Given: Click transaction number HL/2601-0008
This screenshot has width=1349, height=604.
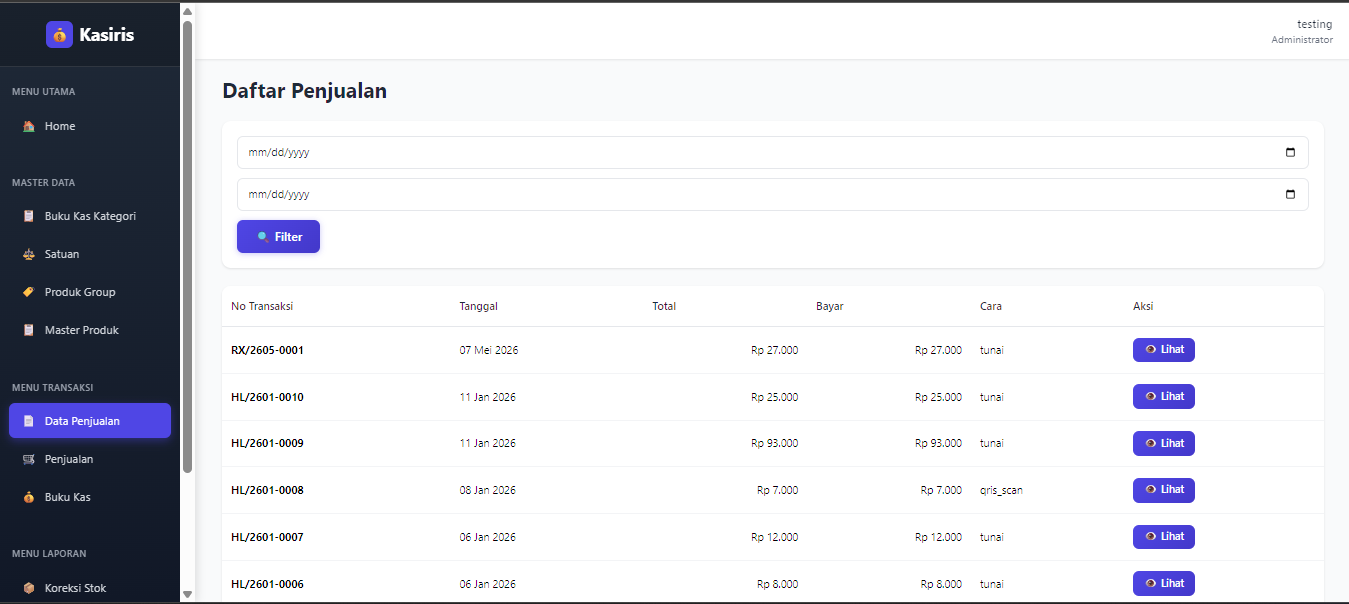Looking at the screenshot, I should tap(267, 490).
